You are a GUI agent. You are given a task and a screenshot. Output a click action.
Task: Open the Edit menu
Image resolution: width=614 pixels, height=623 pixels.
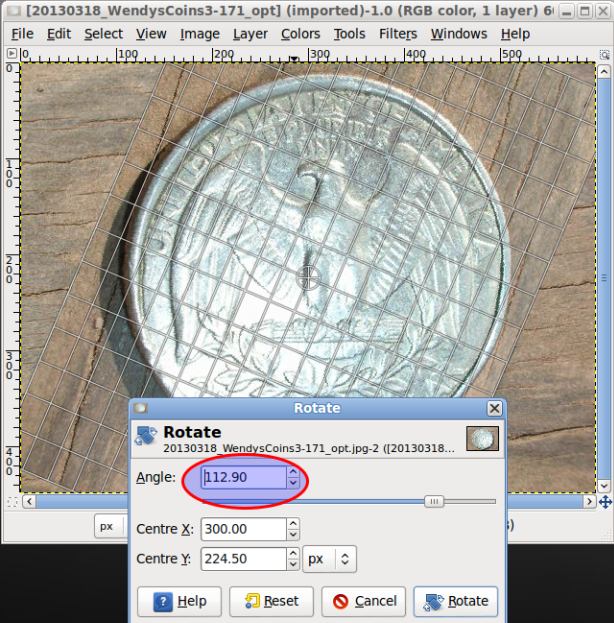coord(59,34)
